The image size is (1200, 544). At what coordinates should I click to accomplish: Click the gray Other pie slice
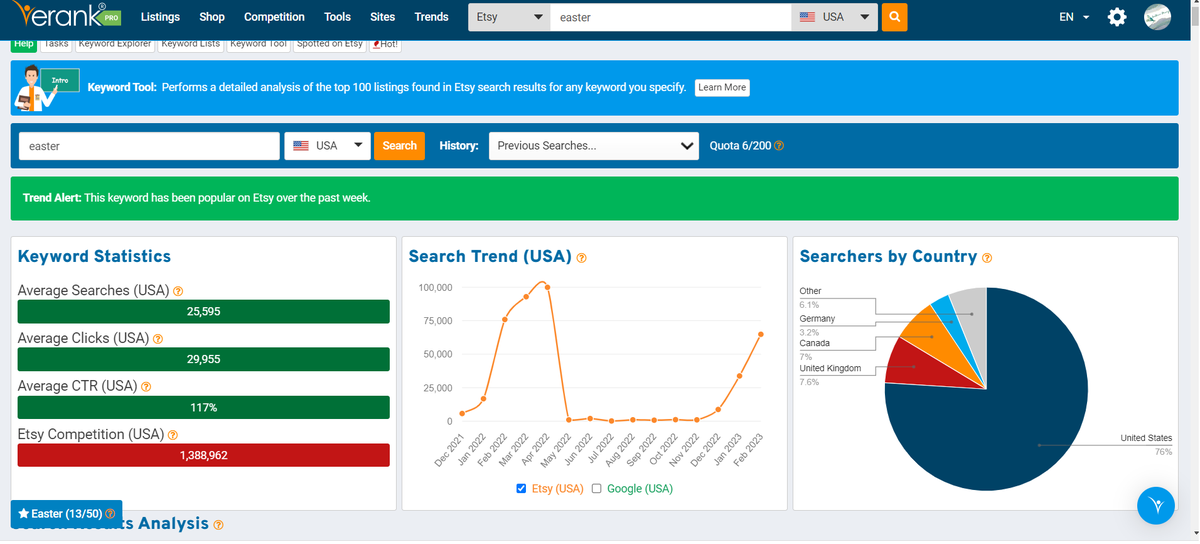(970, 312)
